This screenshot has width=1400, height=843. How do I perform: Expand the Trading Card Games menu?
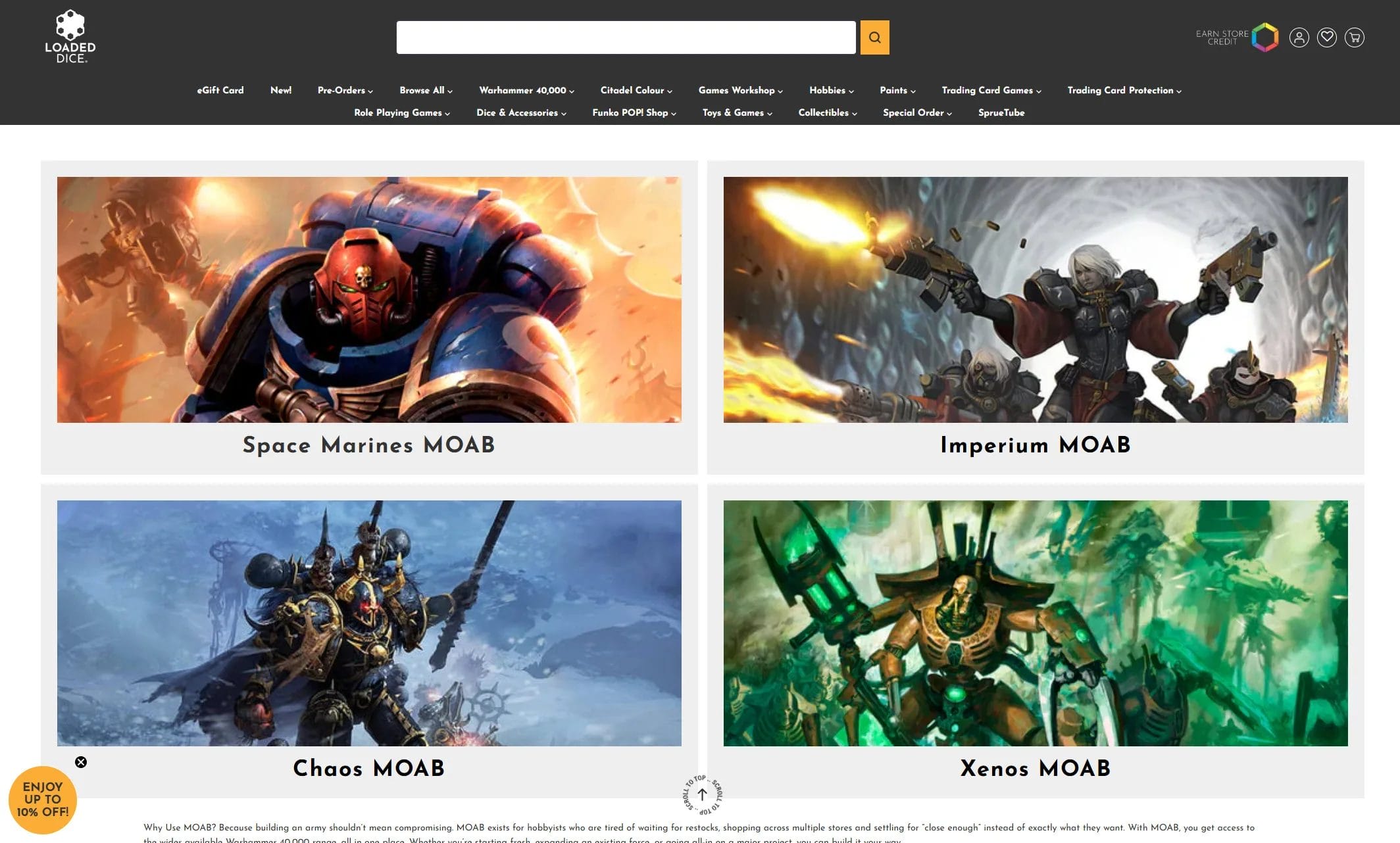pyautogui.click(x=991, y=91)
